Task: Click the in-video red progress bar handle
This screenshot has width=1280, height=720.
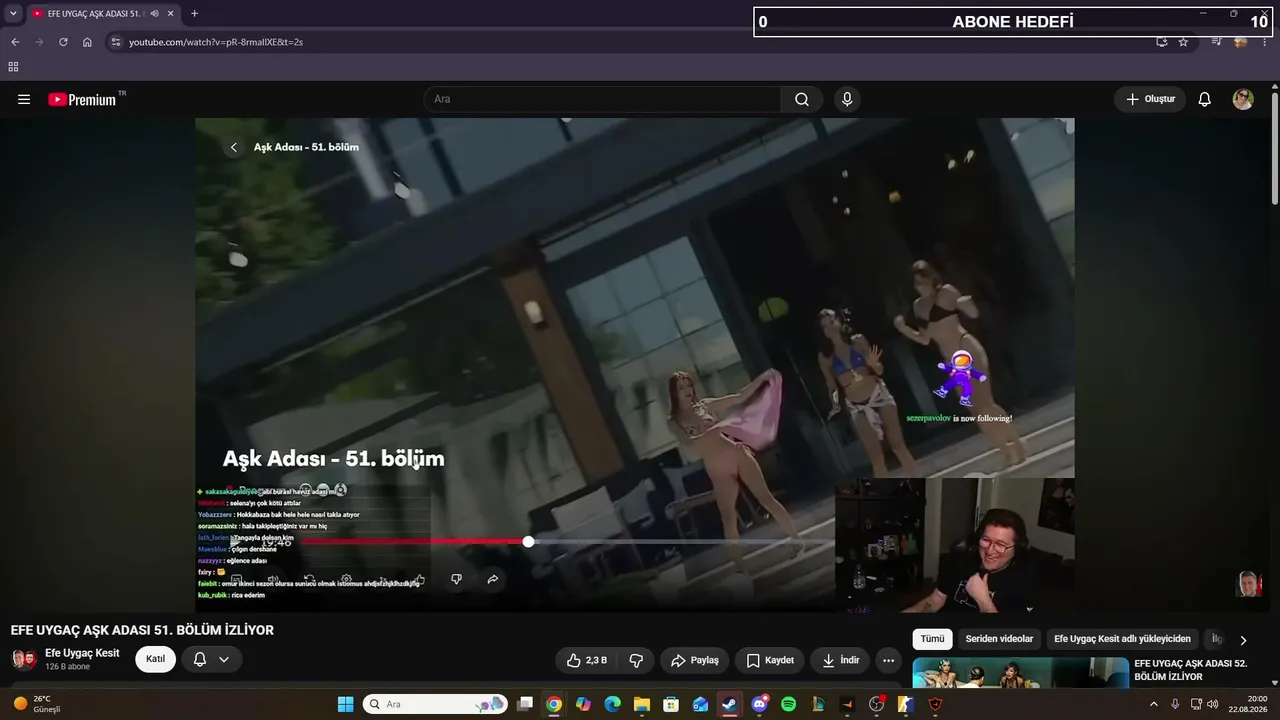Action: (x=528, y=542)
